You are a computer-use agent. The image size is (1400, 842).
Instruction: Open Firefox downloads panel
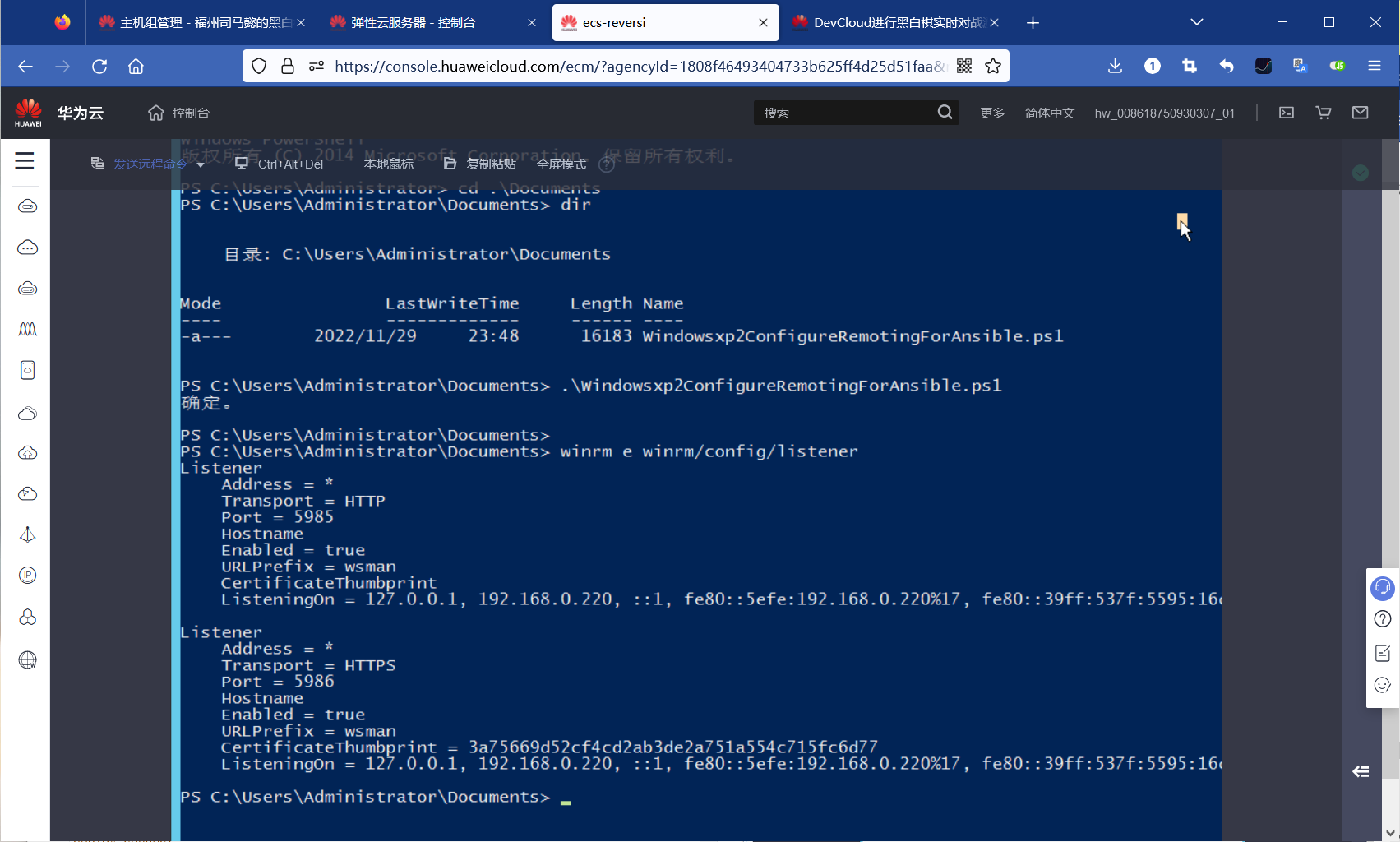click(x=1115, y=66)
